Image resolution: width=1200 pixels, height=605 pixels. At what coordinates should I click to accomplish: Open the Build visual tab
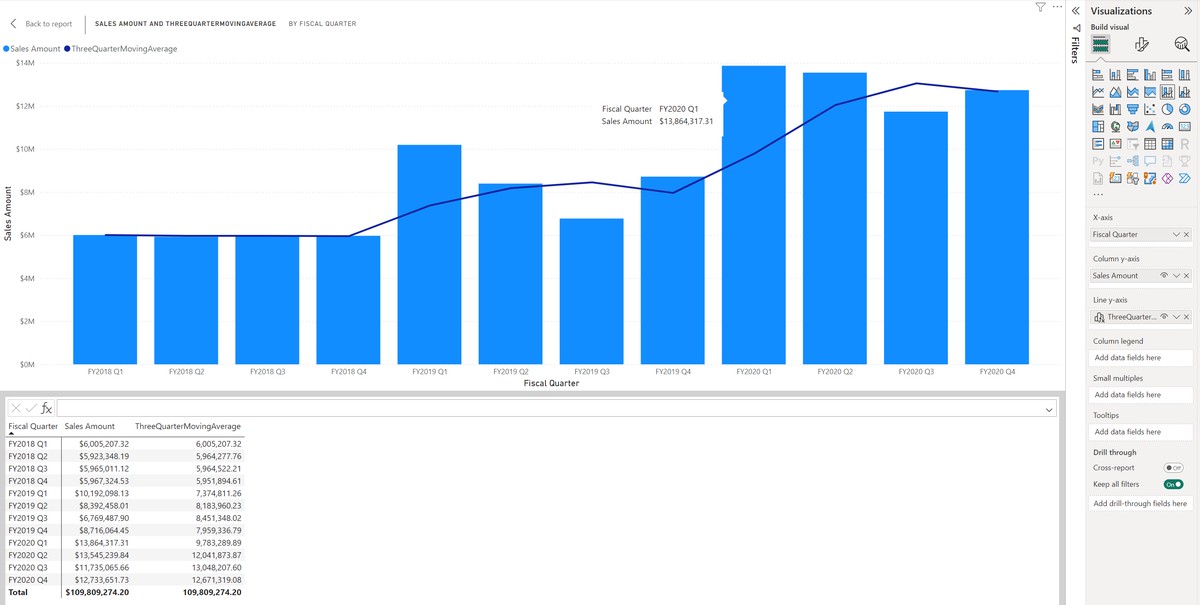coord(1100,44)
